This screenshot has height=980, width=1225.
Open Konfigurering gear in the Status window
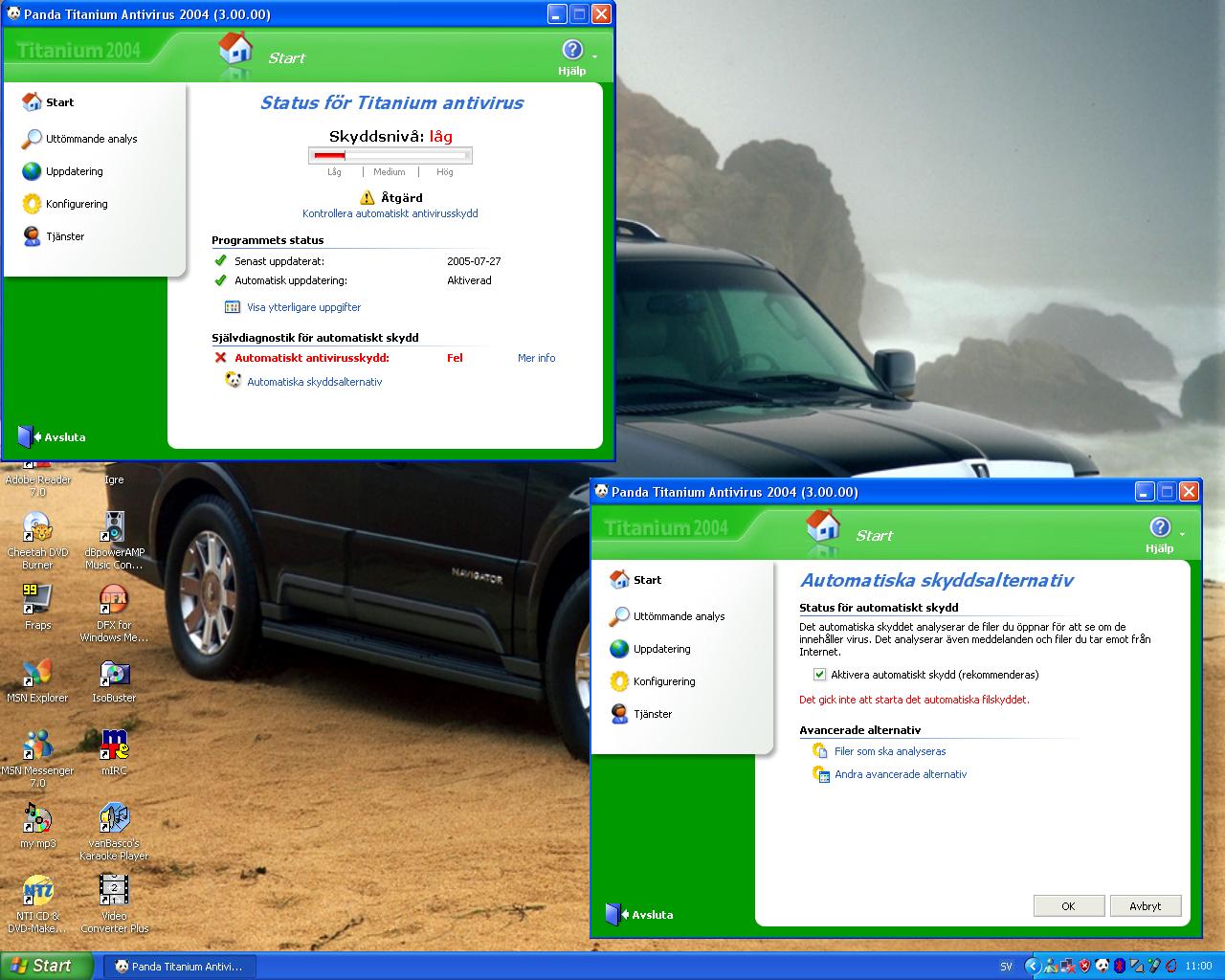pyautogui.click(x=32, y=204)
